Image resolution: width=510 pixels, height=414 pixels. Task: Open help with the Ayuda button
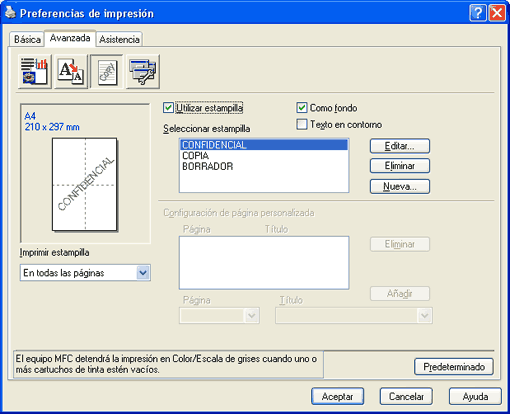coord(475,396)
